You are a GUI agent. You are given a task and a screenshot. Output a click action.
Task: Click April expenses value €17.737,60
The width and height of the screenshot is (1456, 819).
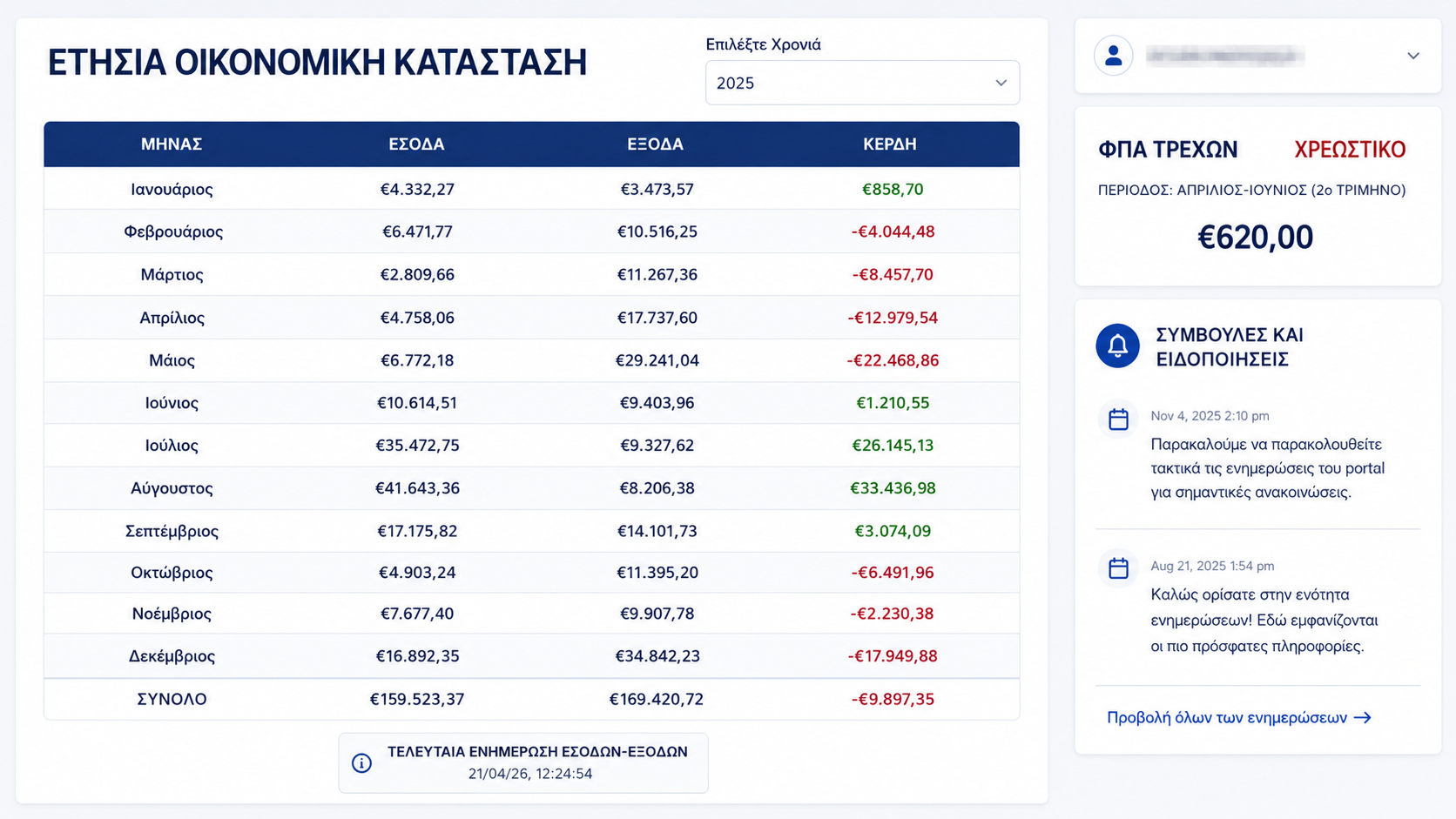[657, 318]
